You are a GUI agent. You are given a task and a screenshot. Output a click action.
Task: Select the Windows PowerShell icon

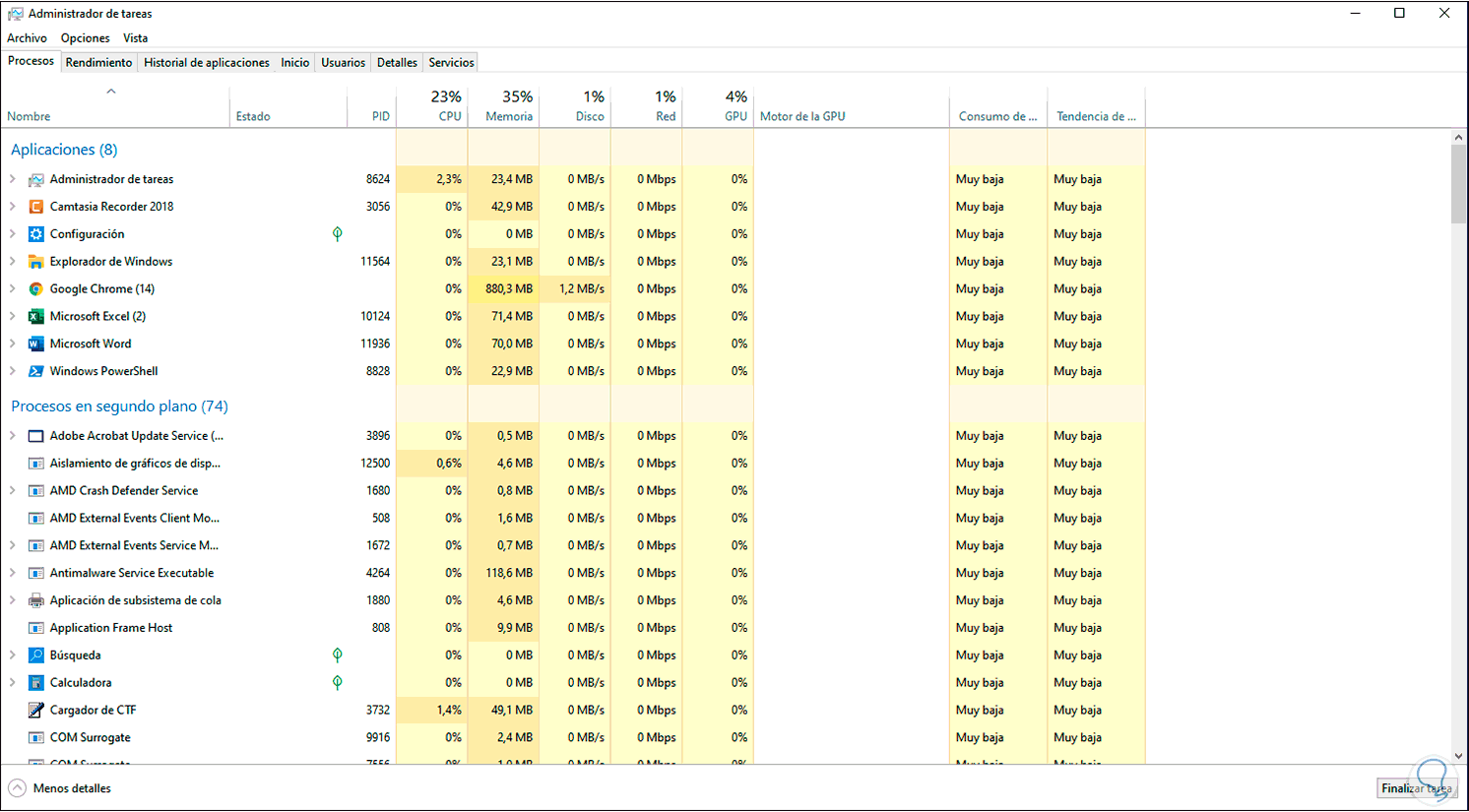(36, 372)
